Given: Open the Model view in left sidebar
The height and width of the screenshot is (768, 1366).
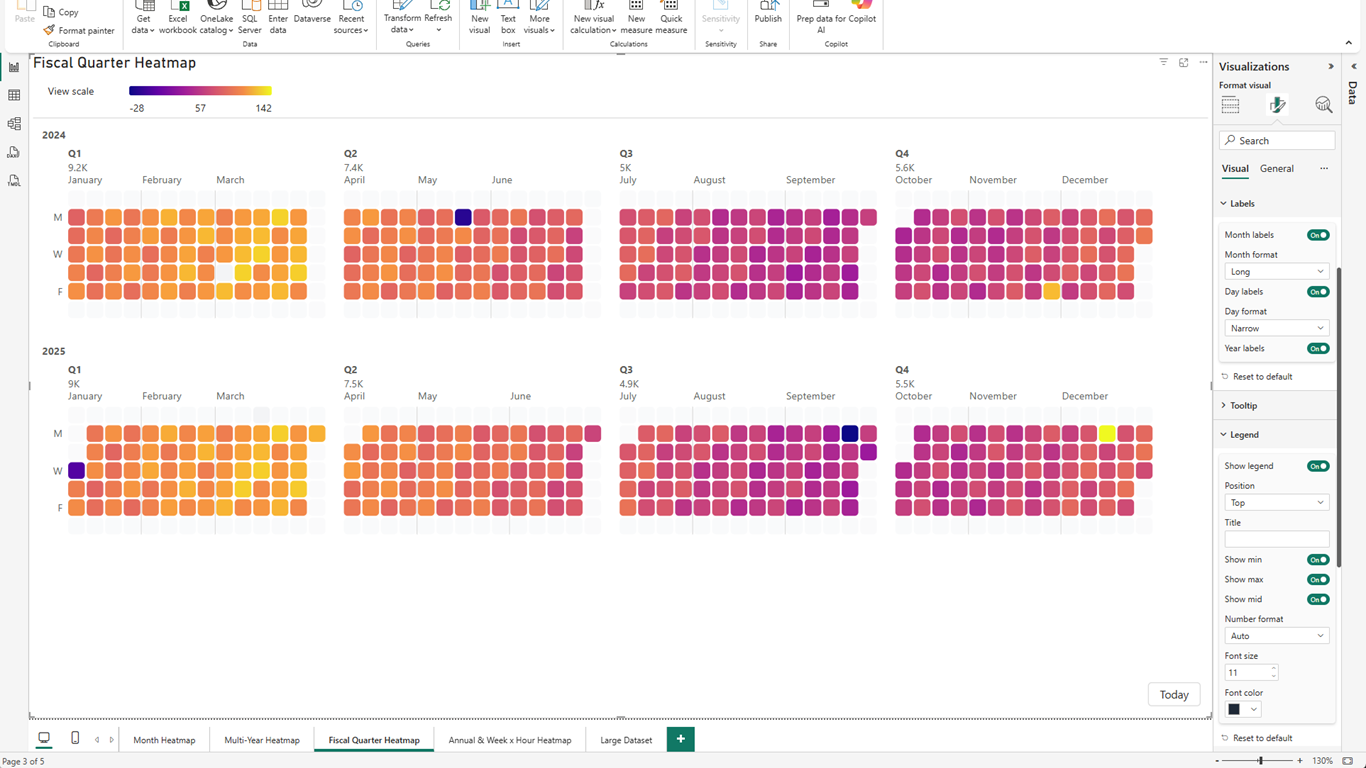Looking at the screenshot, I should 14,124.
